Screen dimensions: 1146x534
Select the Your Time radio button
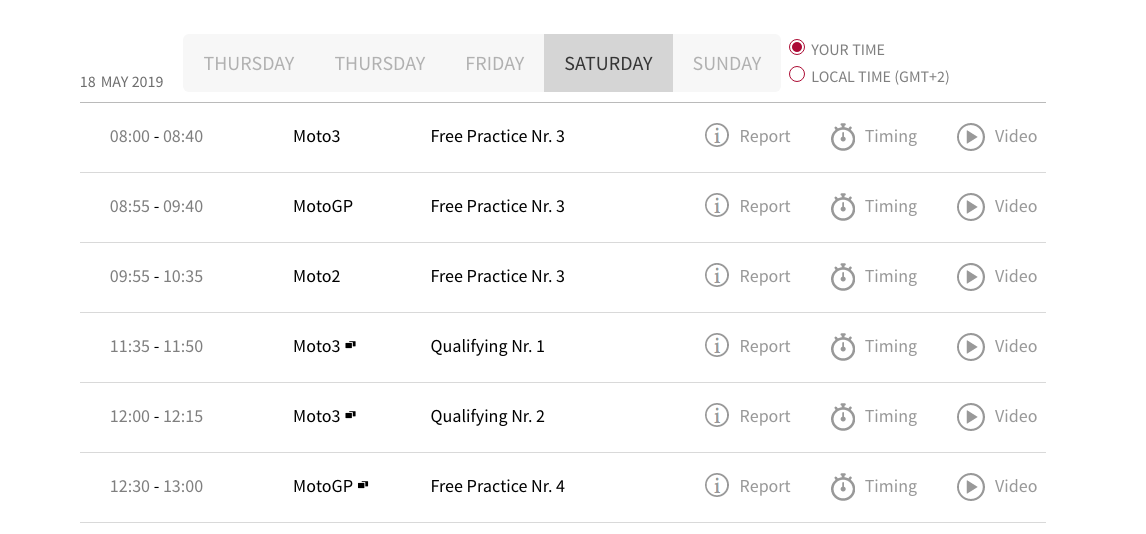[x=797, y=47]
